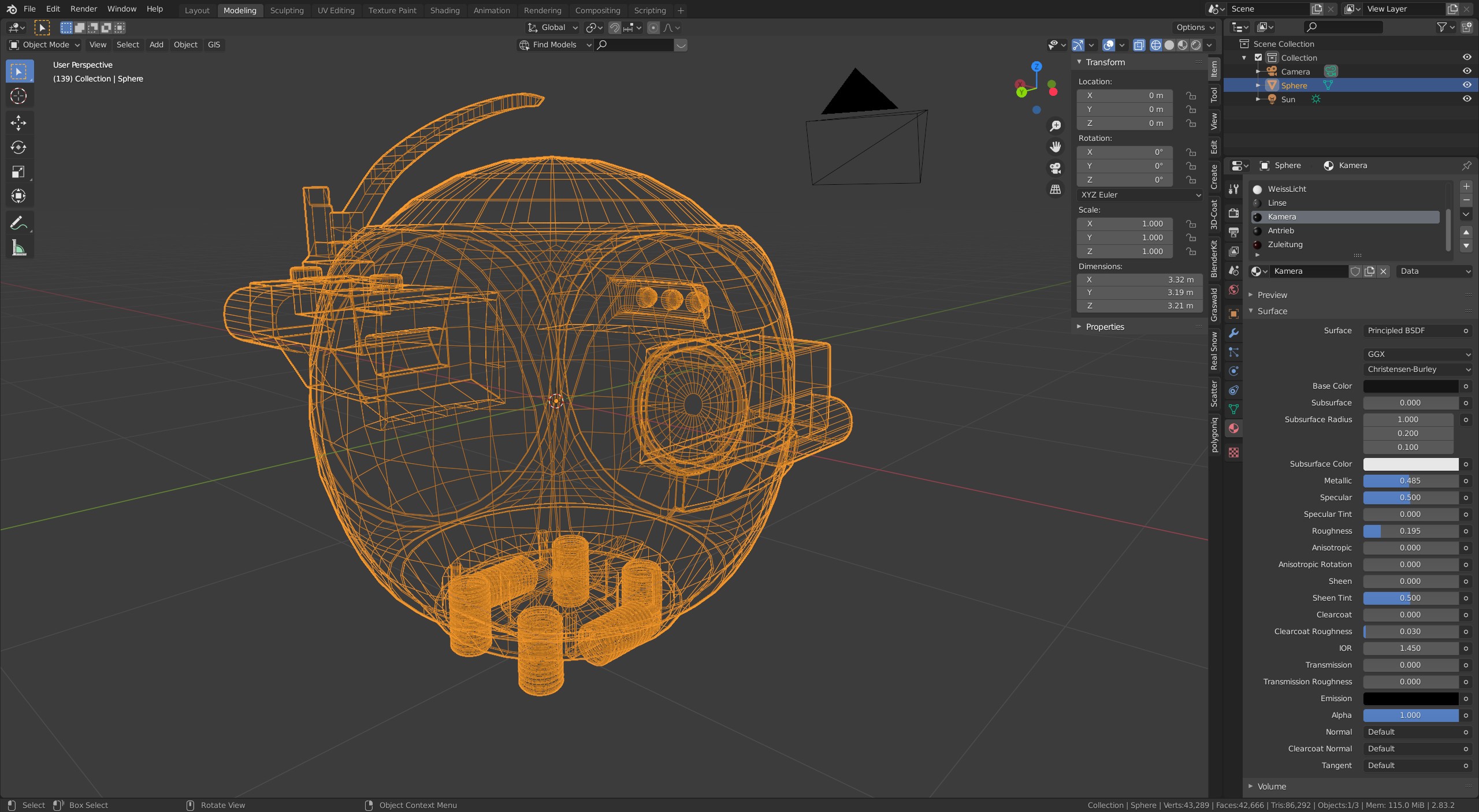Pick the Measure tool
Screen dimensions: 1479x812
coord(18,248)
